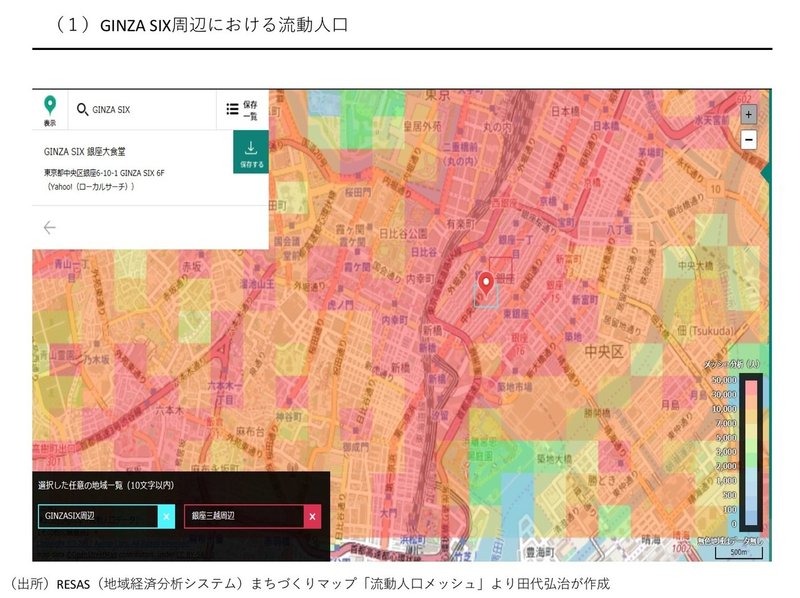The image size is (800, 598).
Task: Click the 六本木 map label
Action: tap(169, 409)
